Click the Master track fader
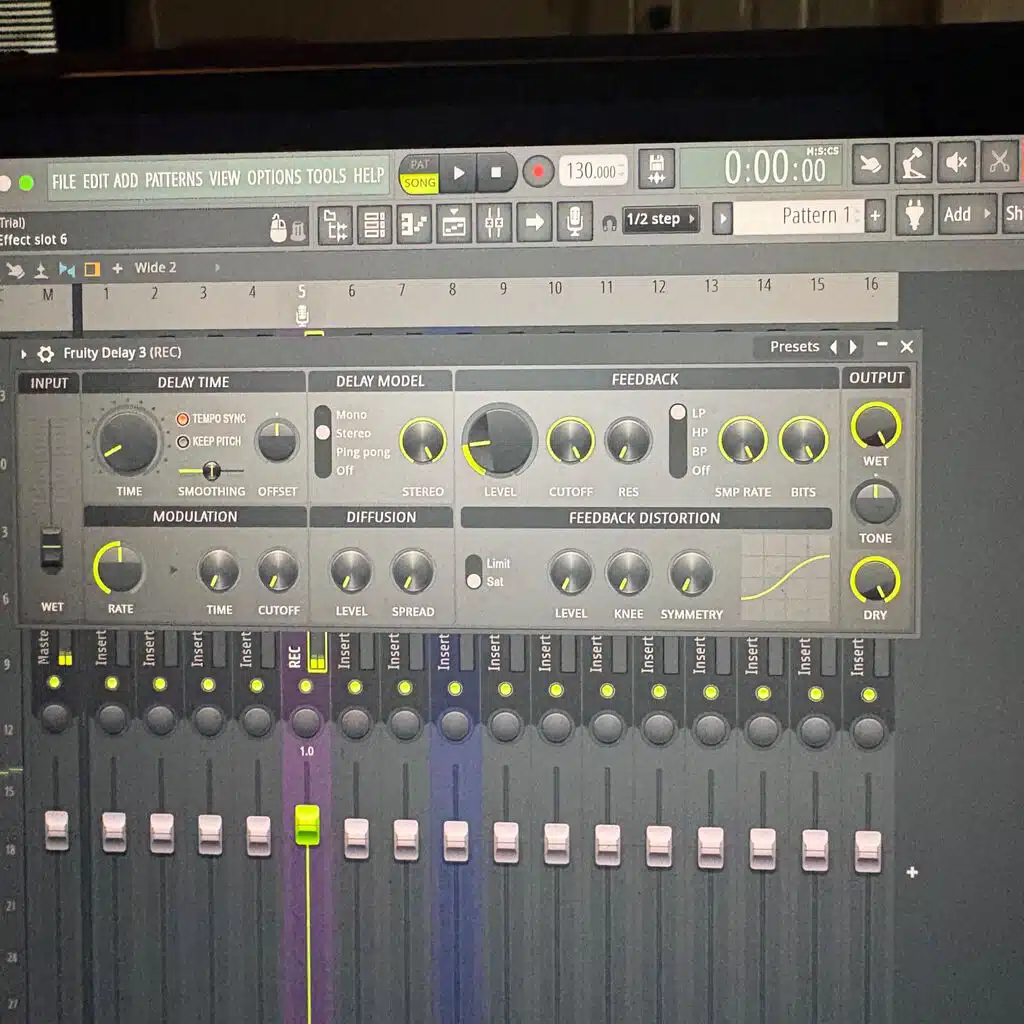Viewport: 1024px width, 1024px height. pyautogui.click(x=56, y=831)
